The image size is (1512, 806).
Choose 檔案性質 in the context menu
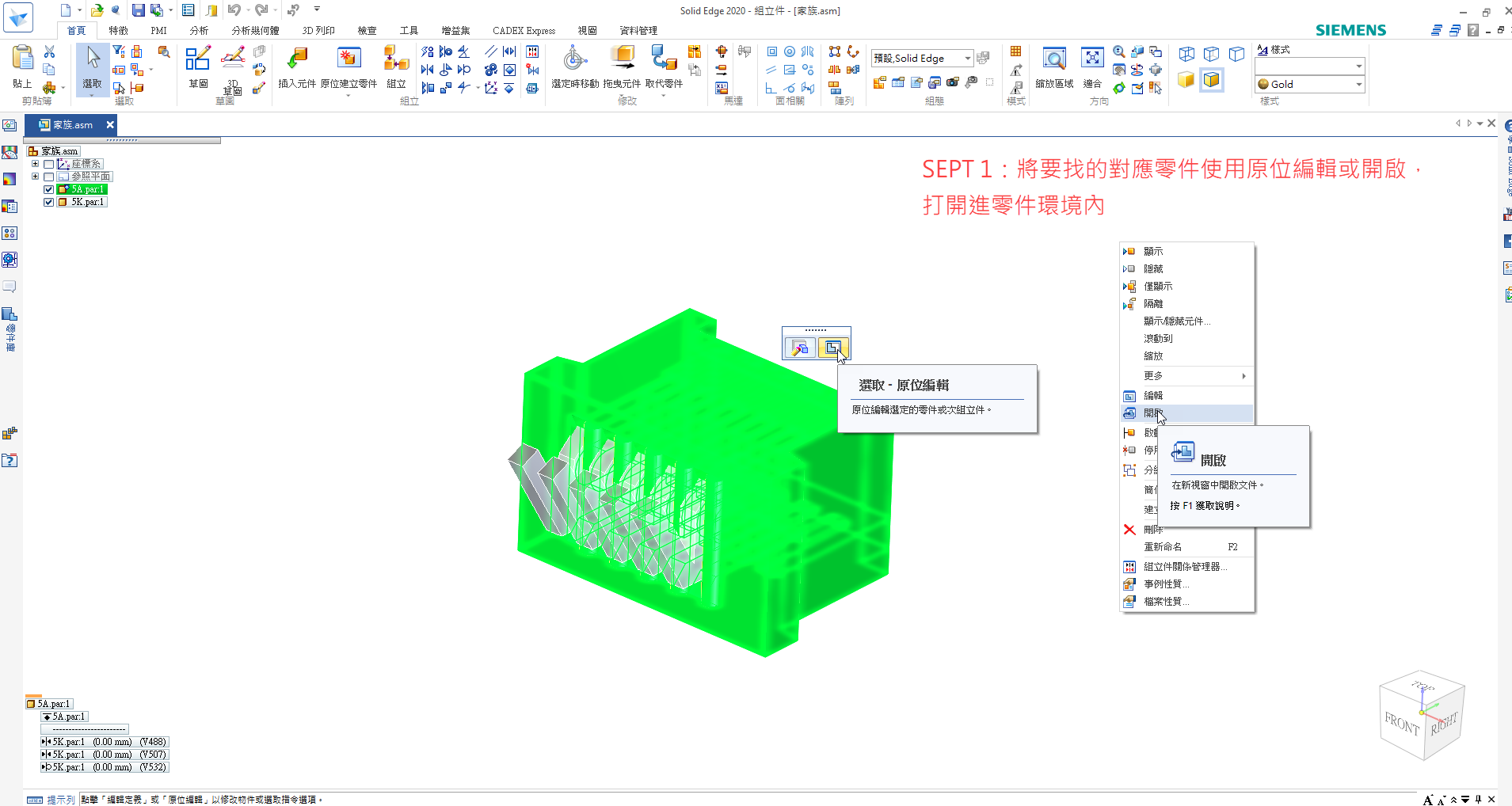click(1186, 601)
